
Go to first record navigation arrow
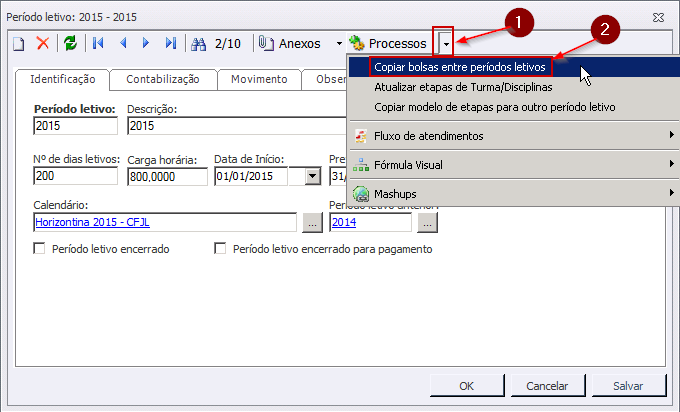click(x=98, y=43)
